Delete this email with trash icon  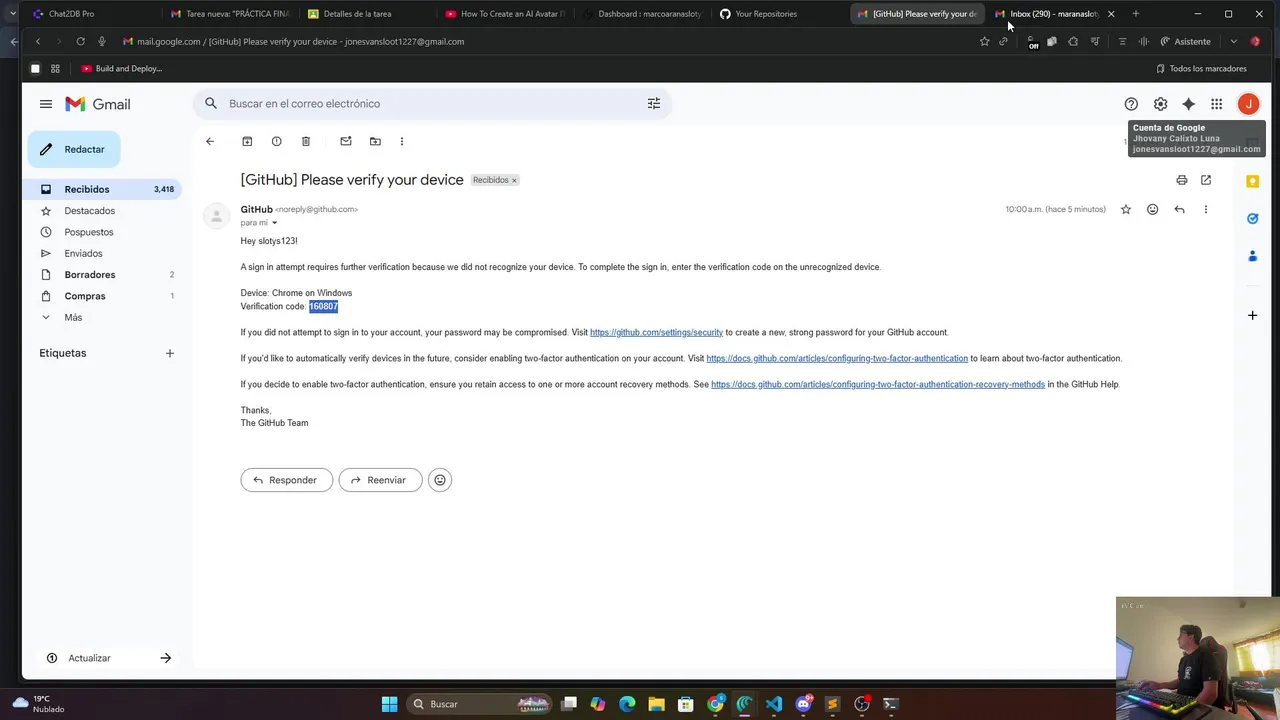click(x=306, y=141)
